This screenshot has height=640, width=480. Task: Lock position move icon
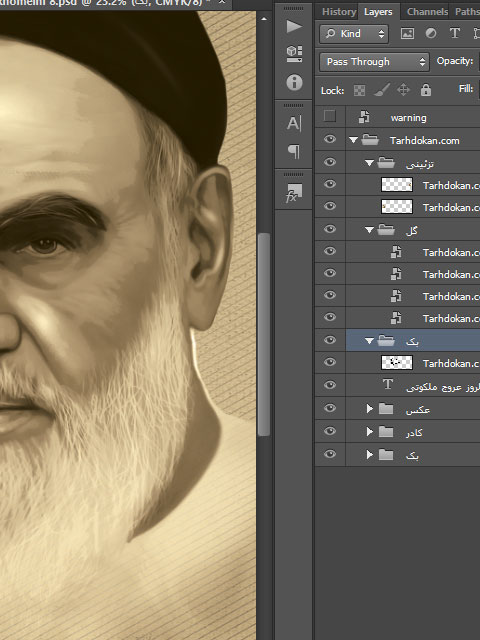403,90
